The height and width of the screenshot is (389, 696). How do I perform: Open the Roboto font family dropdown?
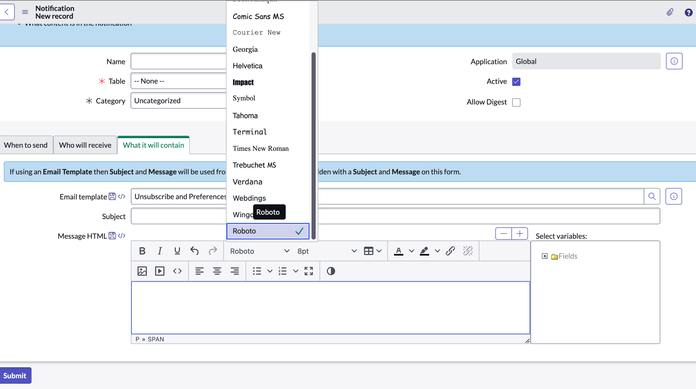click(x=259, y=251)
